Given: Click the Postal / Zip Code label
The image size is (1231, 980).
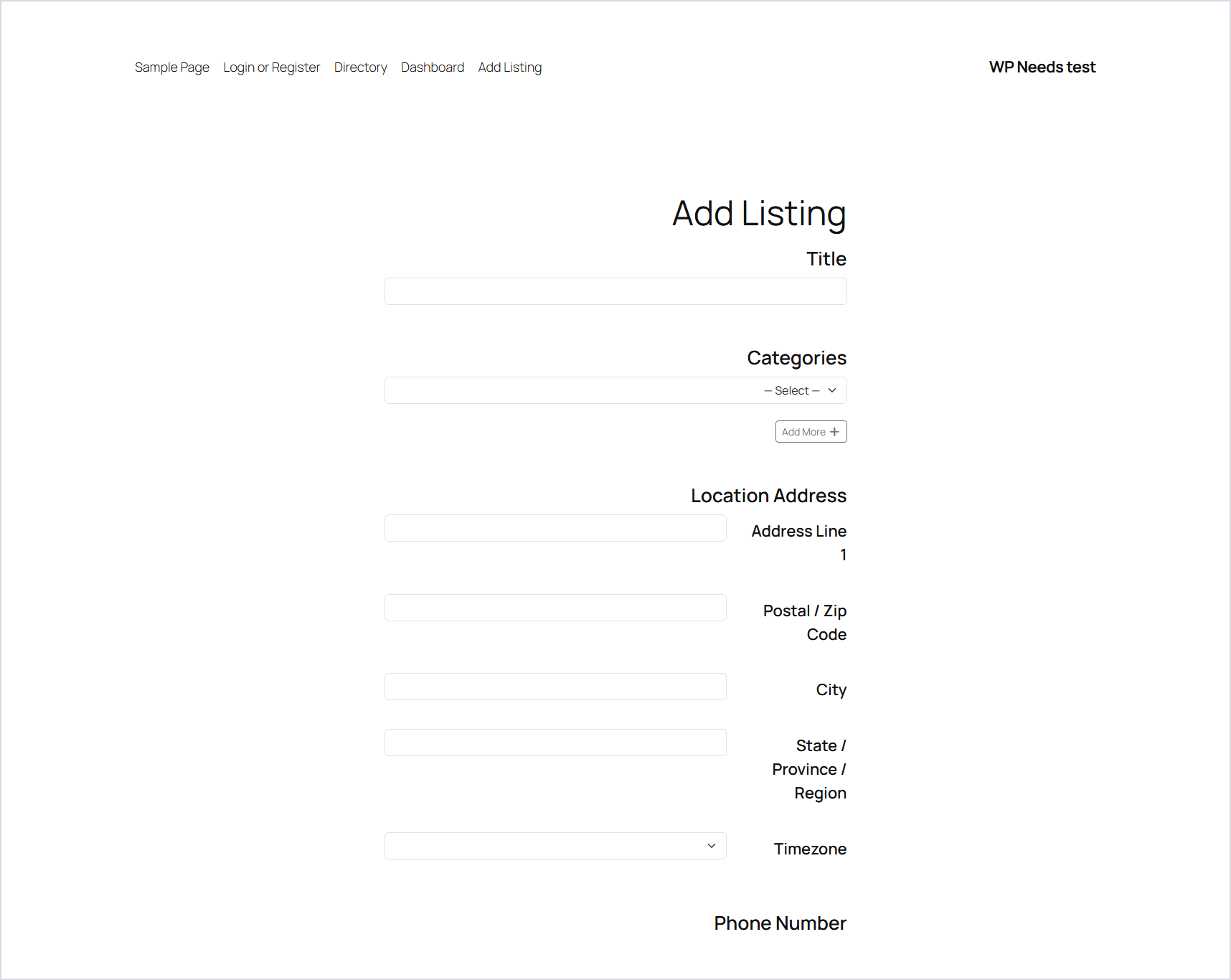Looking at the screenshot, I should pyautogui.click(x=805, y=623).
